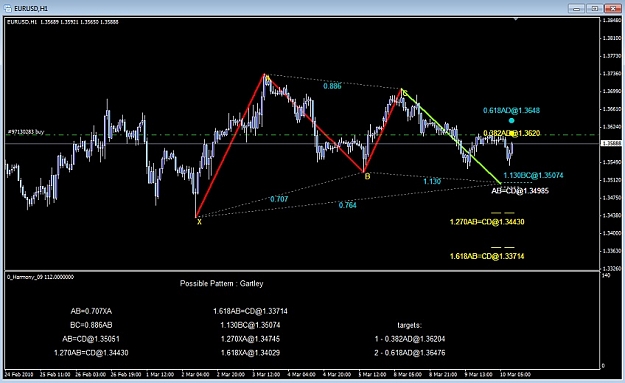Click the '#97130283 buy' order label
Screen dimensions: 625x383
(26, 132)
